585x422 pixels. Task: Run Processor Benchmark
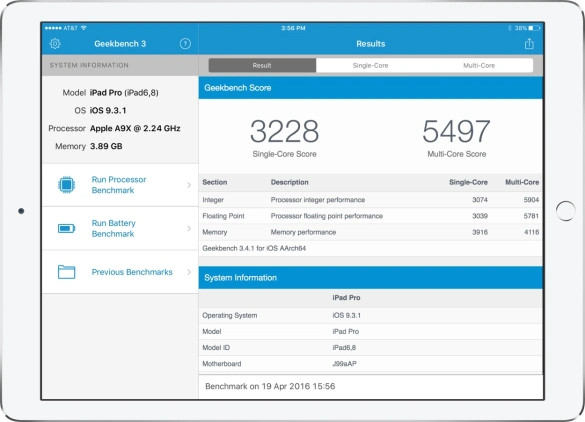coord(120,185)
